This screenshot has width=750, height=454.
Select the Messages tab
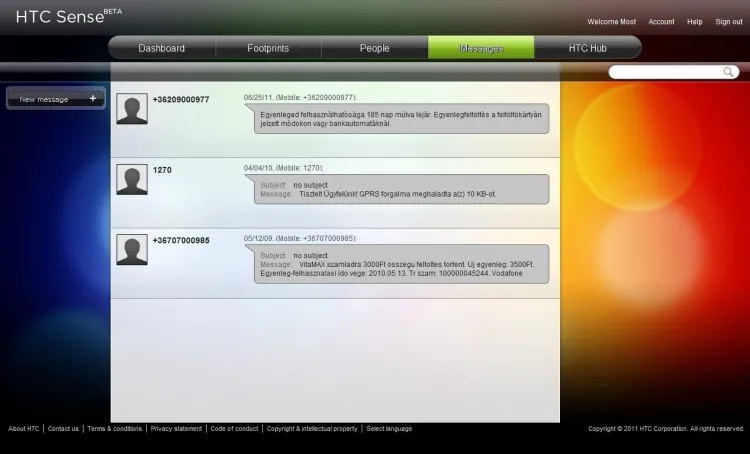point(481,48)
